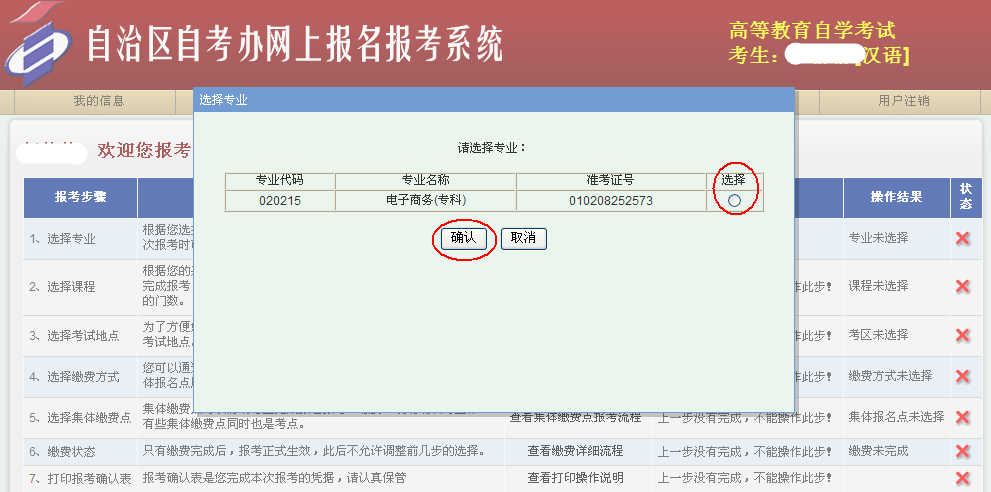Click the 专业未选择 result text
The width and height of the screenshot is (991, 492).
[x=879, y=238]
